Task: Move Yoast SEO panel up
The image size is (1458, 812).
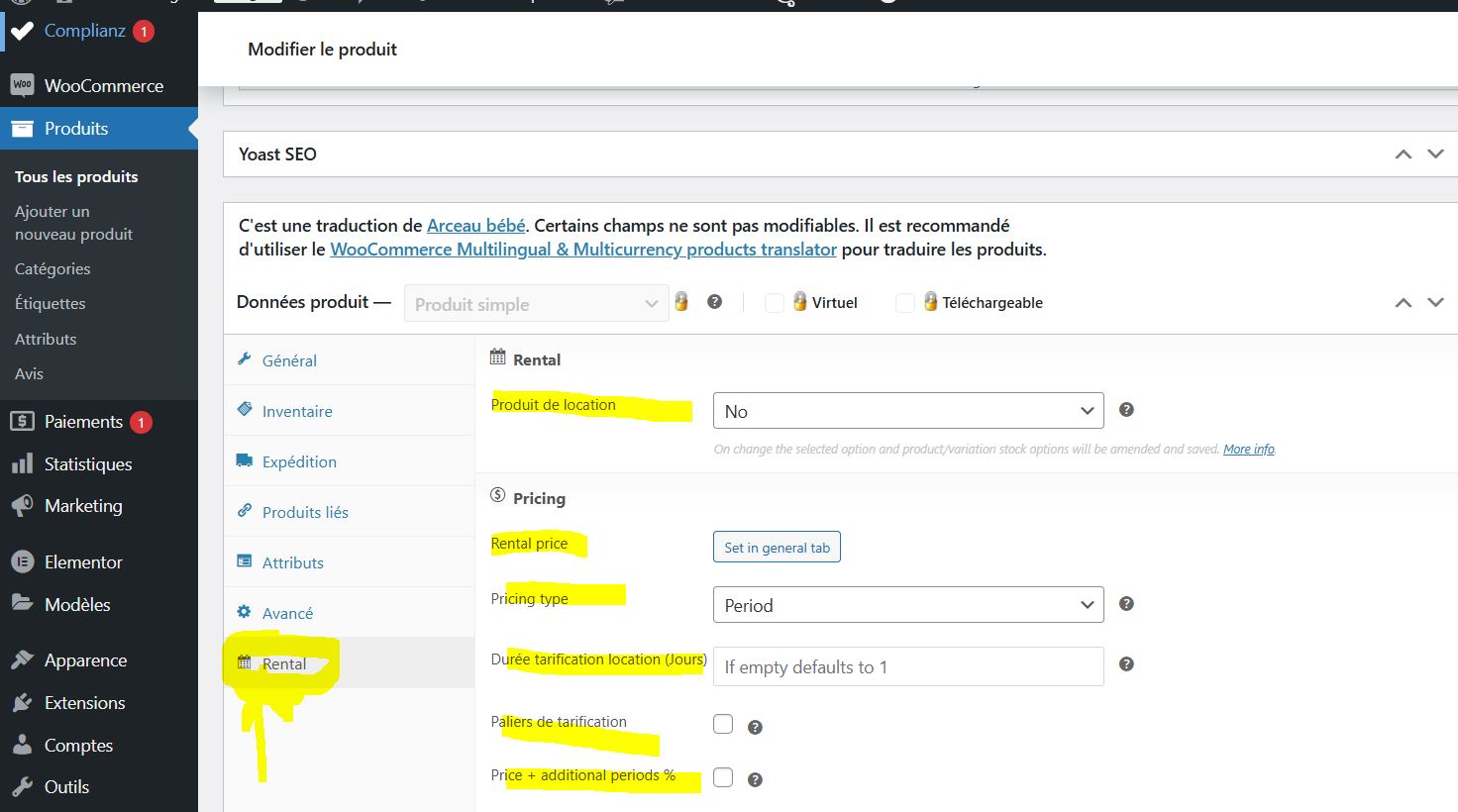Action: (1404, 154)
